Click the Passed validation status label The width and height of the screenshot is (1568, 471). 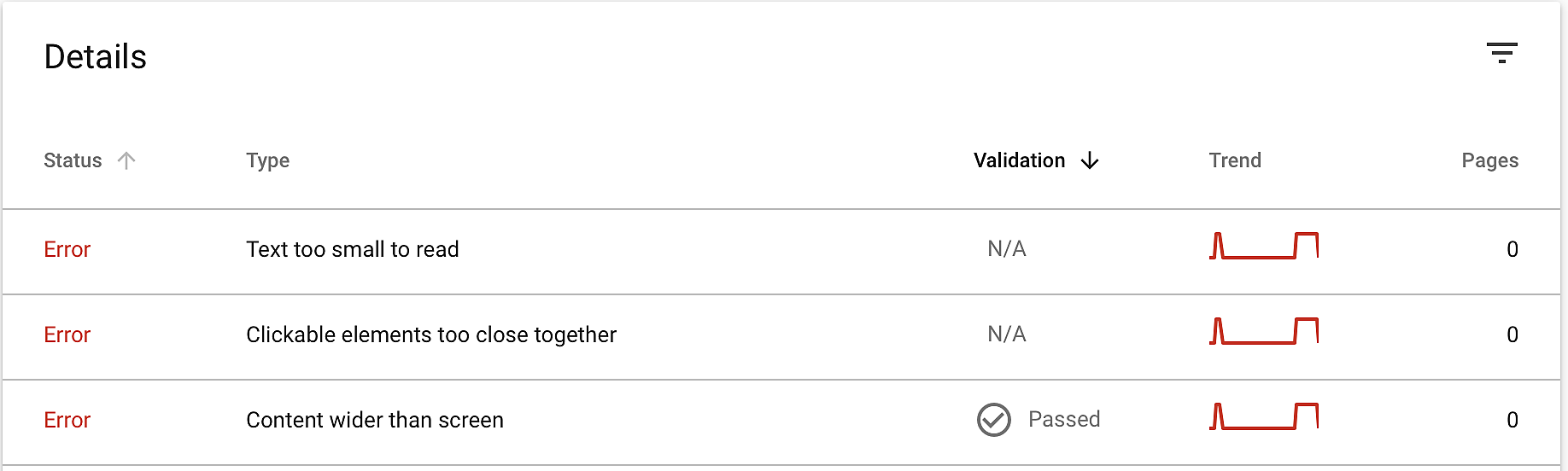click(x=1064, y=419)
